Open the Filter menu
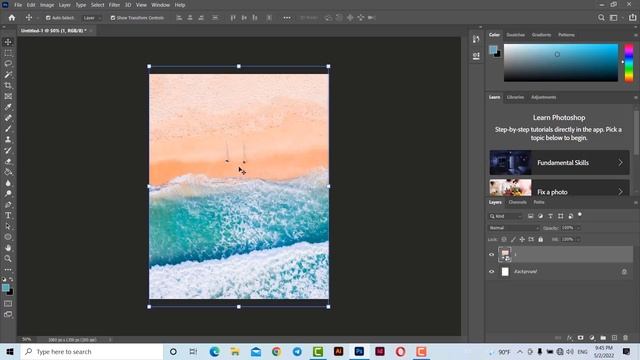The height and width of the screenshot is (360, 640). click(114, 5)
